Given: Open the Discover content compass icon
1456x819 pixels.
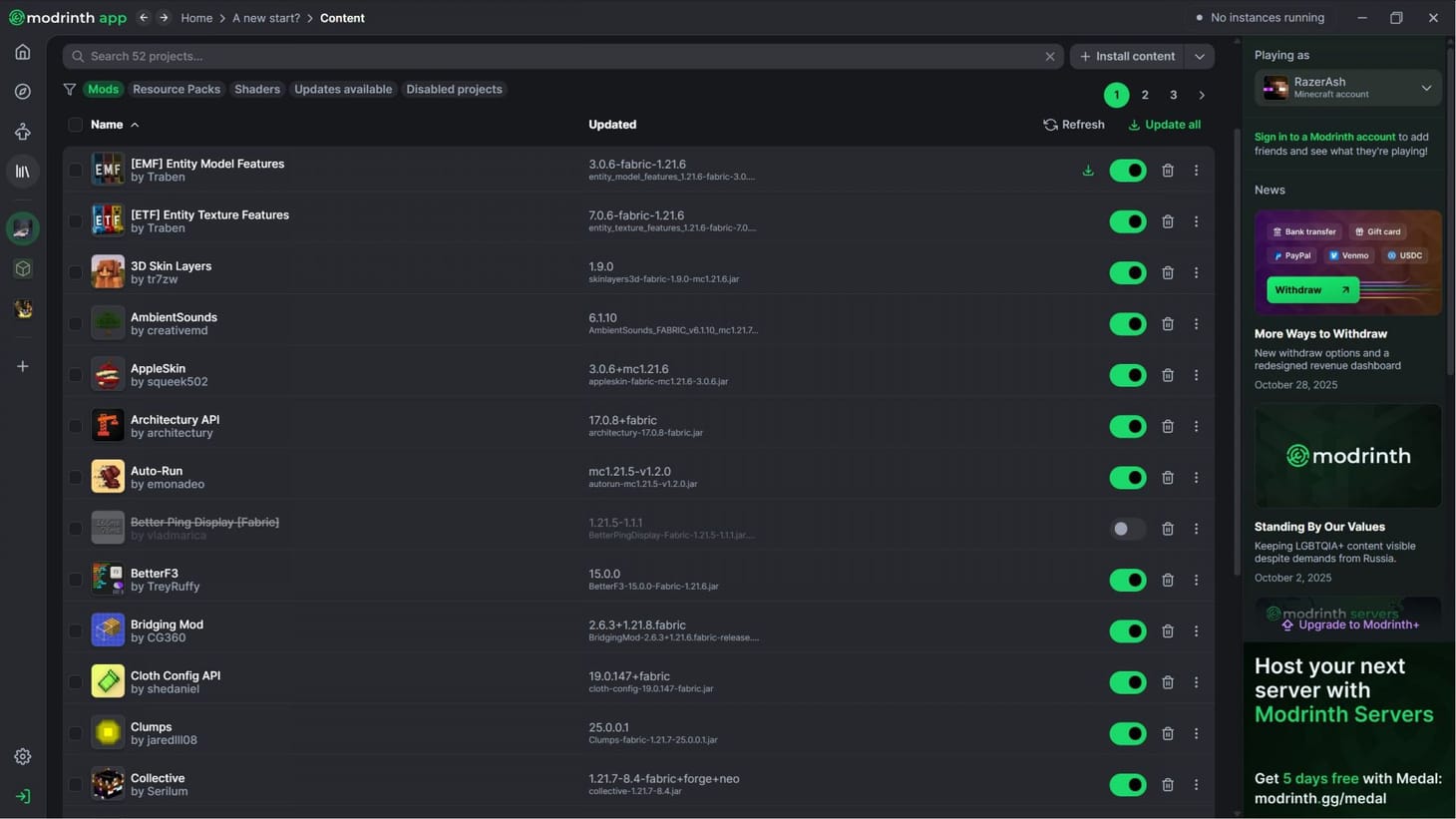Looking at the screenshot, I should point(23,92).
